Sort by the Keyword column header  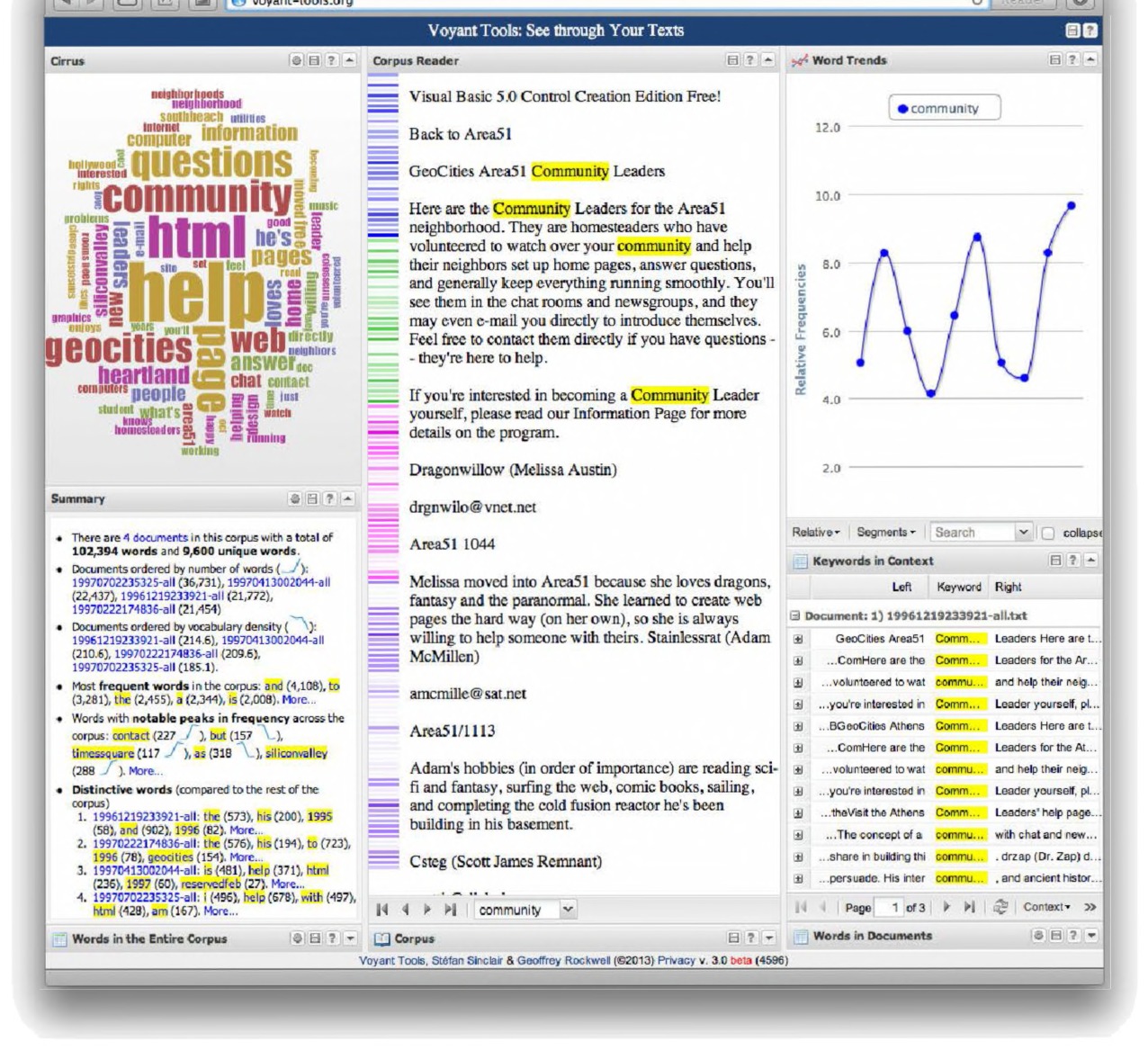[959, 587]
